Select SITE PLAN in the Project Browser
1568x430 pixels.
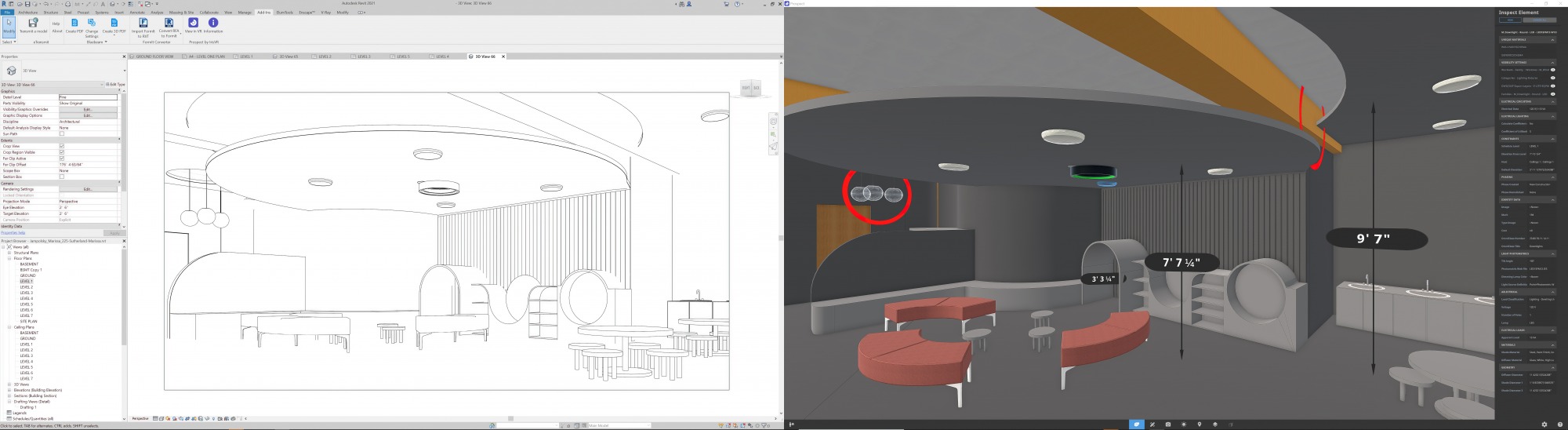[x=28, y=321]
